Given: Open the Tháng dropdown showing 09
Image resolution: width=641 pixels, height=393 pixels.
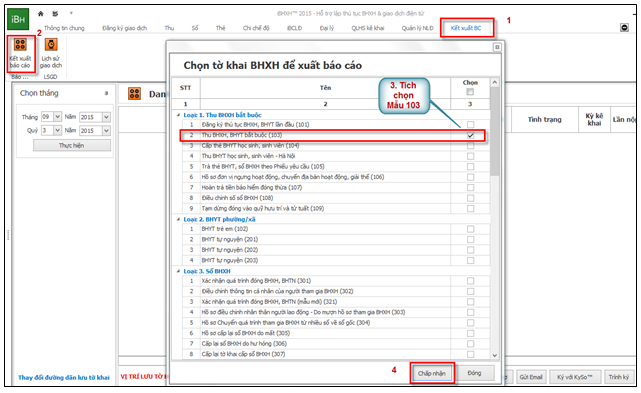Looking at the screenshot, I should (58, 117).
